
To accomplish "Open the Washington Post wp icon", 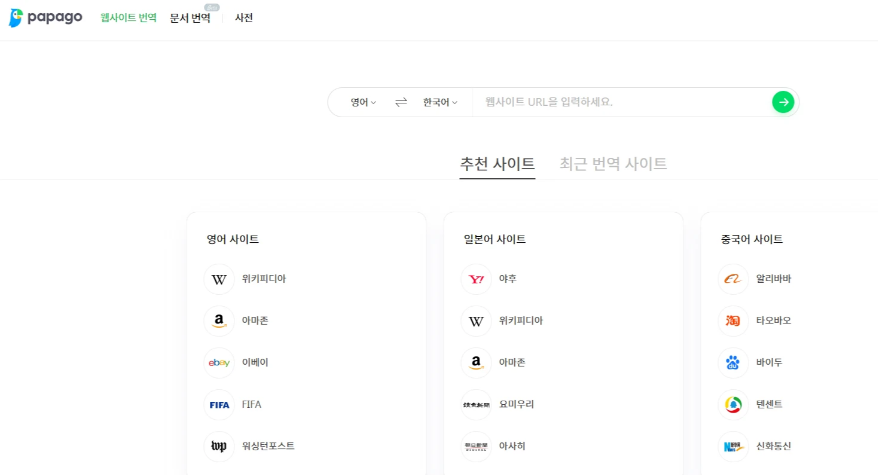I will point(219,446).
